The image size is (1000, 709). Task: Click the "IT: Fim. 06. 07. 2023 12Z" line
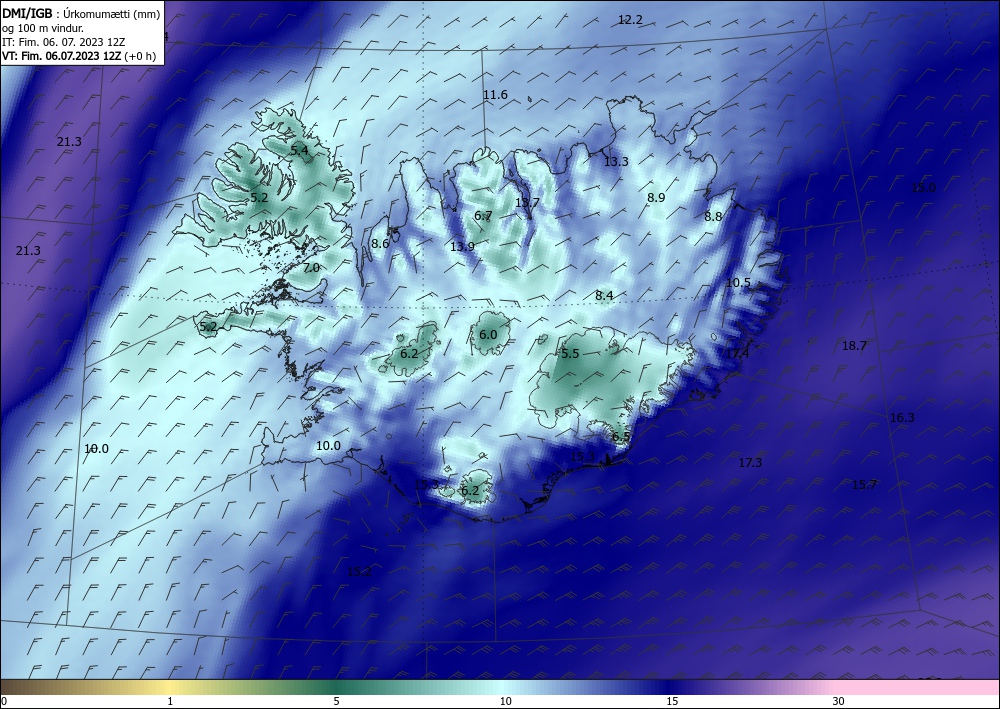63,42
